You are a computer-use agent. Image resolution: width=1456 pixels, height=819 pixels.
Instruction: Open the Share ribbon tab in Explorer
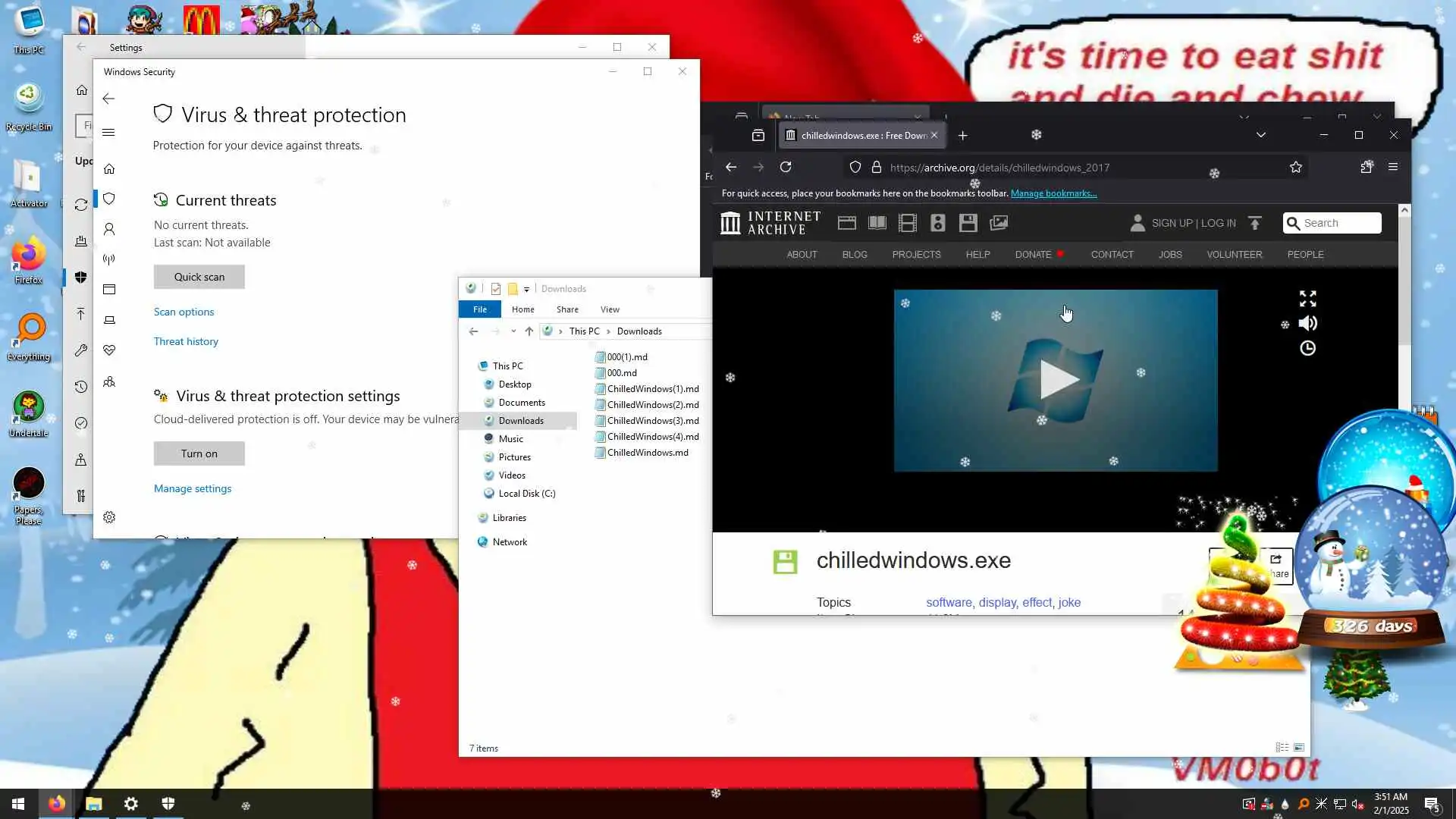pos(566,309)
